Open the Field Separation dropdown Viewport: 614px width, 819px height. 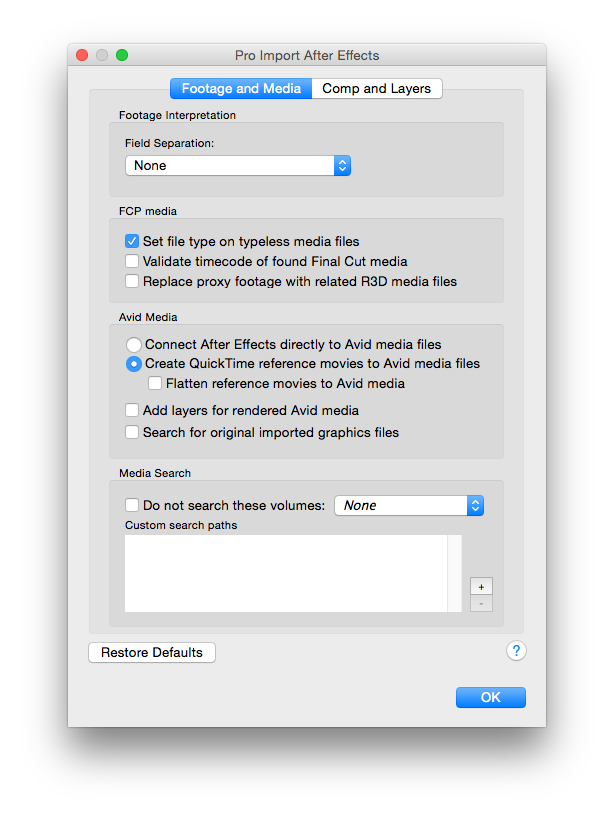(238, 166)
